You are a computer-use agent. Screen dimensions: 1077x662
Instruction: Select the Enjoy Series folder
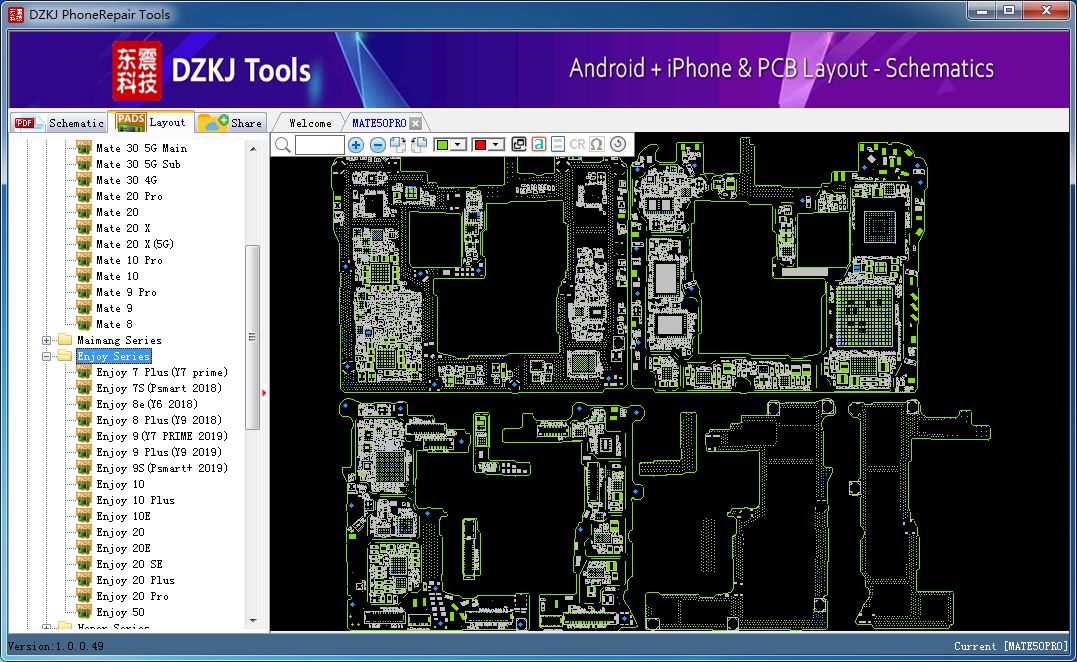[113, 356]
